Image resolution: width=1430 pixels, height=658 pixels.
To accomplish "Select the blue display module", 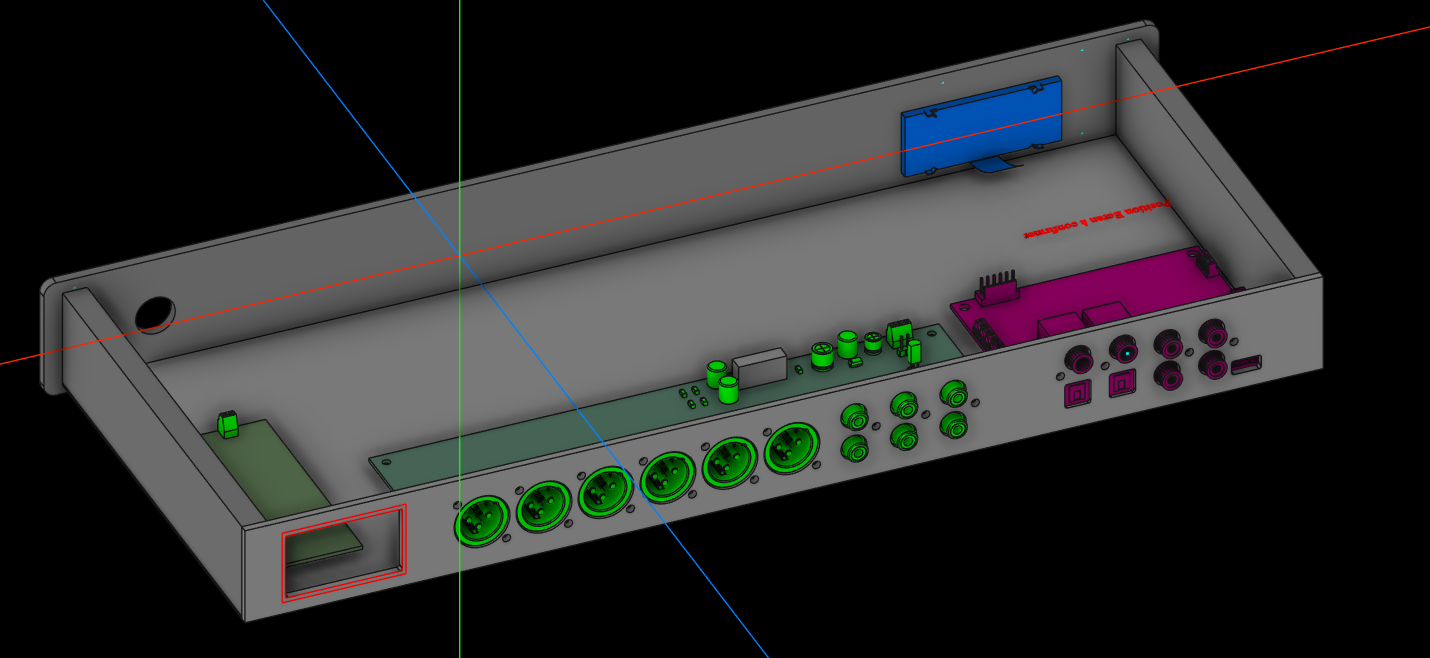I will click(x=979, y=124).
